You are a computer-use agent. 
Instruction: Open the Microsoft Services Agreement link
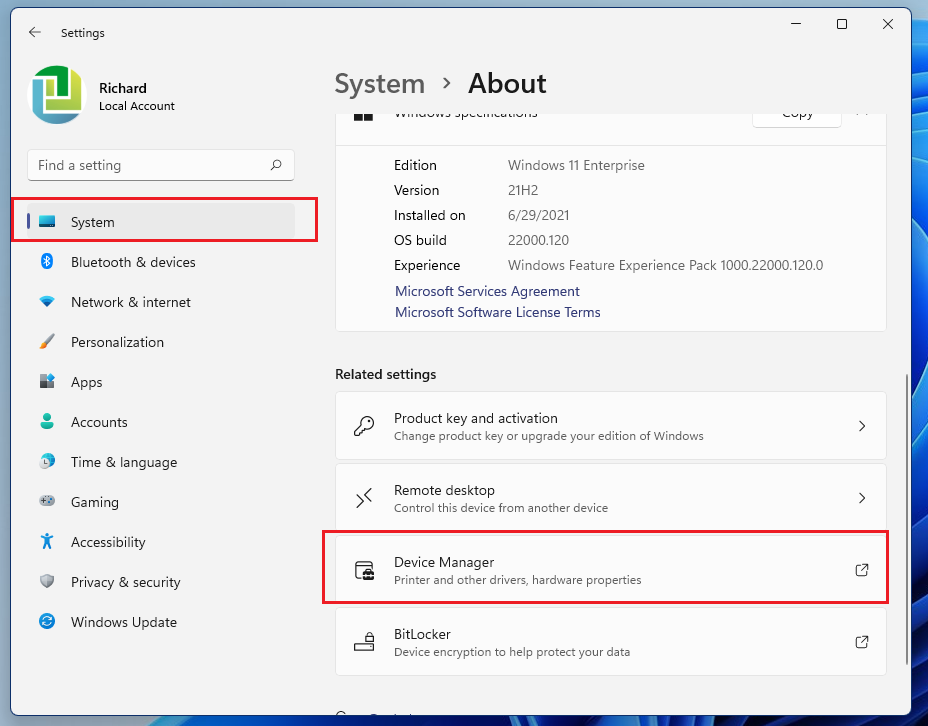[x=487, y=291]
